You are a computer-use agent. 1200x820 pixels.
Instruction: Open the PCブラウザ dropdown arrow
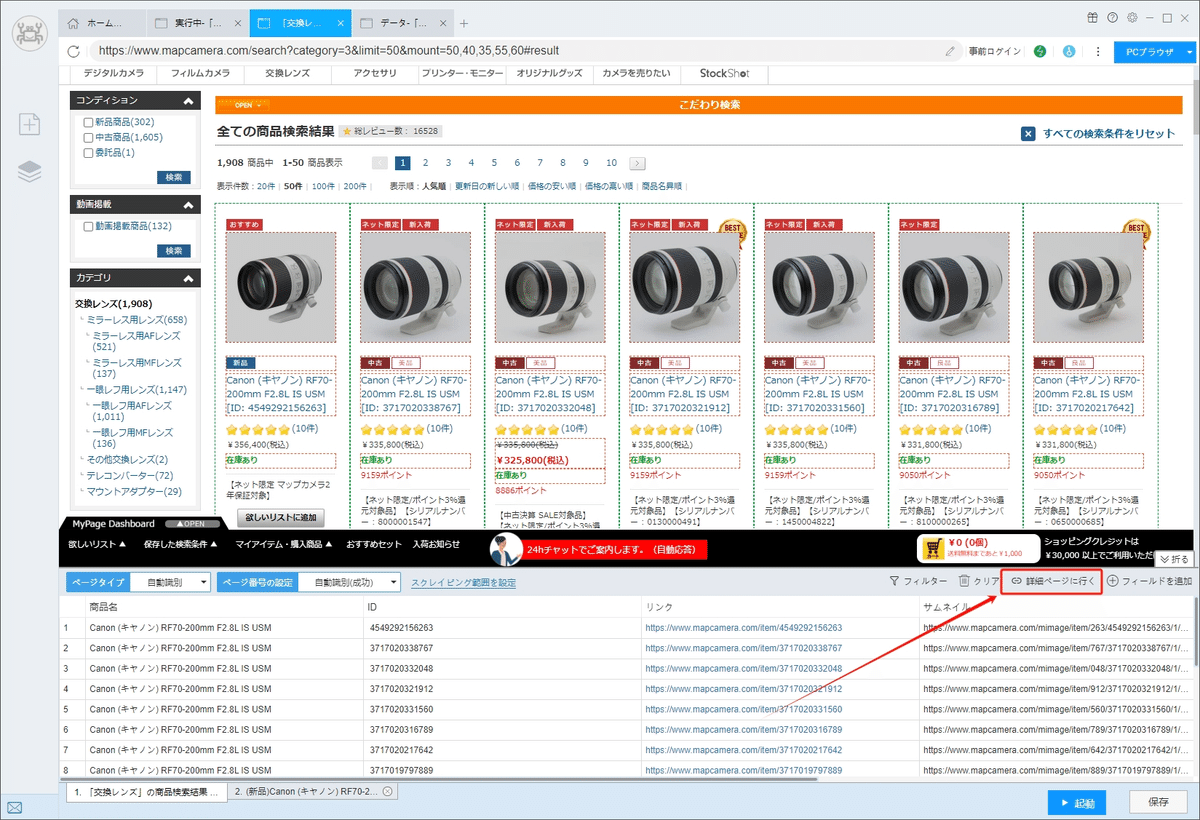tap(1190, 51)
